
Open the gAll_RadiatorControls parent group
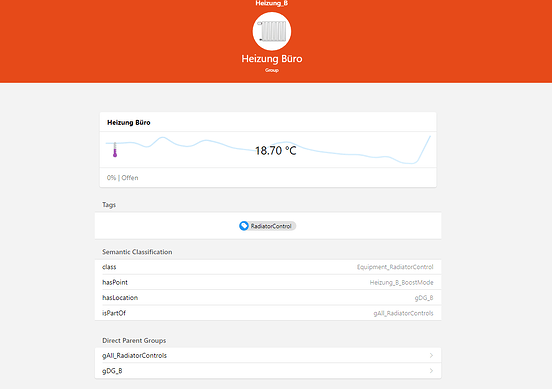click(268, 356)
